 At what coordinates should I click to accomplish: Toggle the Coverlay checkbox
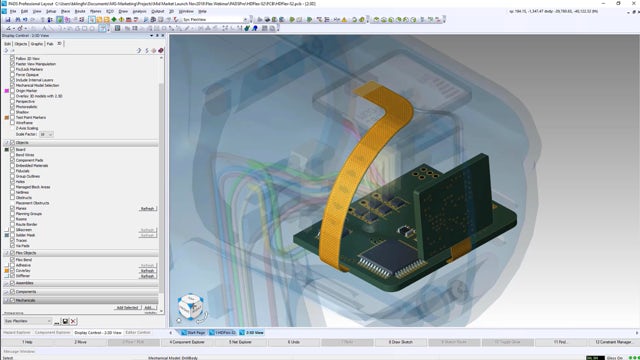coord(12,270)
